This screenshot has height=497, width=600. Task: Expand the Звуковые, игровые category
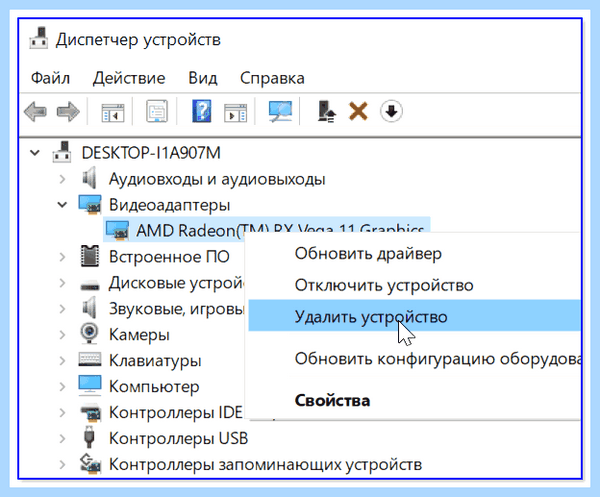point(62,309)
